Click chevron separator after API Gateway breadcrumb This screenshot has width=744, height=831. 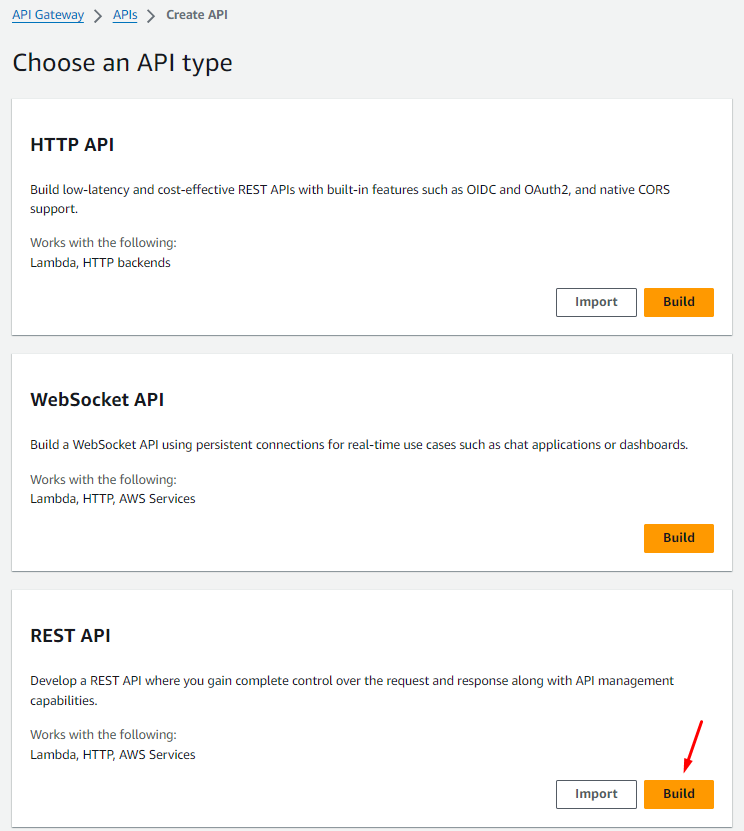pos(98,16)
